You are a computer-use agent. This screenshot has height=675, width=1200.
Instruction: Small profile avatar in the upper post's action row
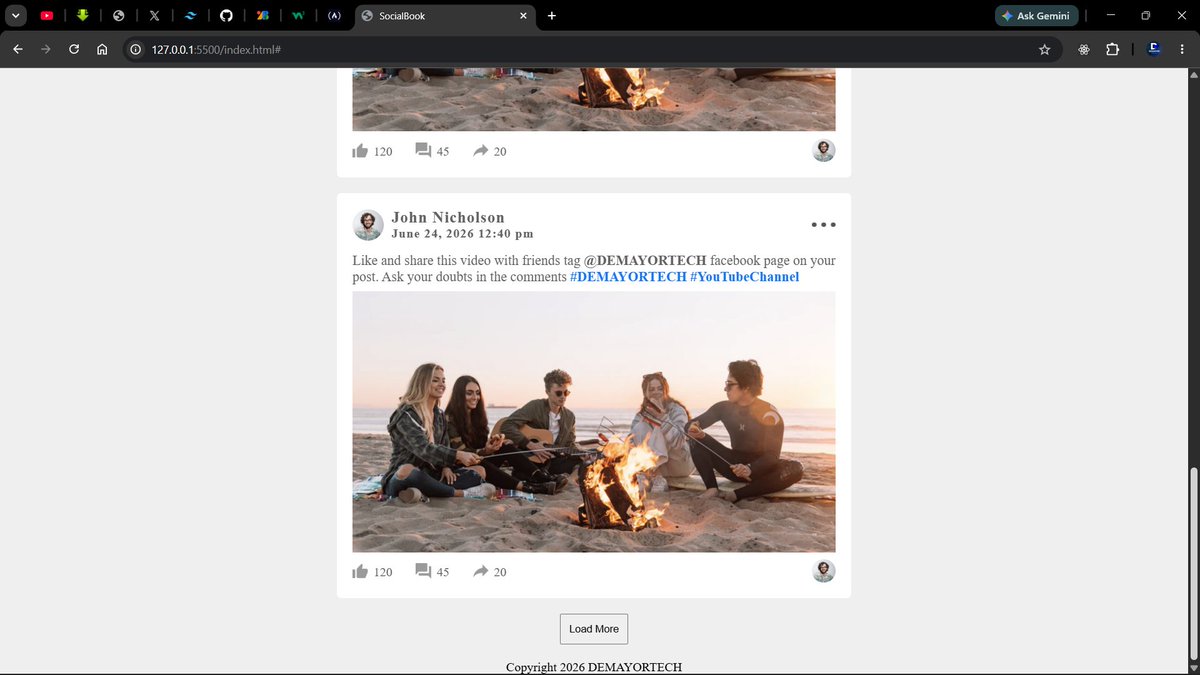(x=824, y=150)
